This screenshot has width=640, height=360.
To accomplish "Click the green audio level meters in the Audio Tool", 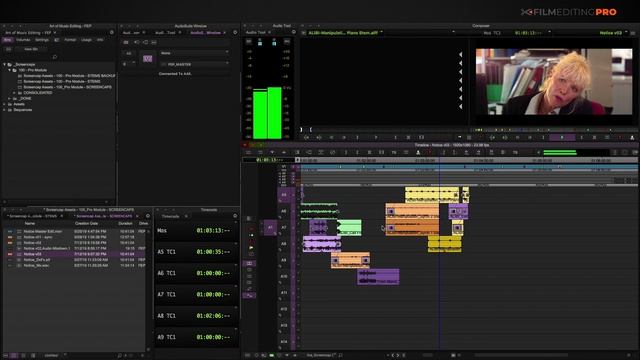I will click(x=267, y=113).
